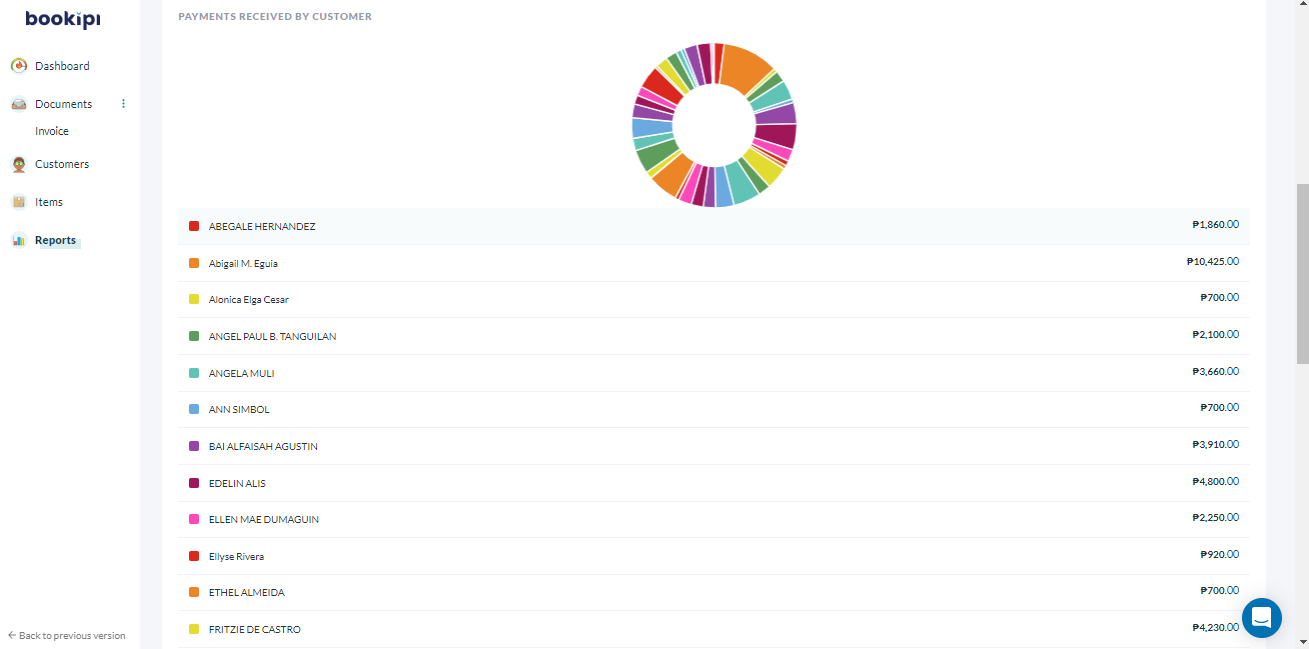This screenshot has width=1309, height=649.
Task: Click the ₱4,800.00 amount
Action: click(1215, 481)
